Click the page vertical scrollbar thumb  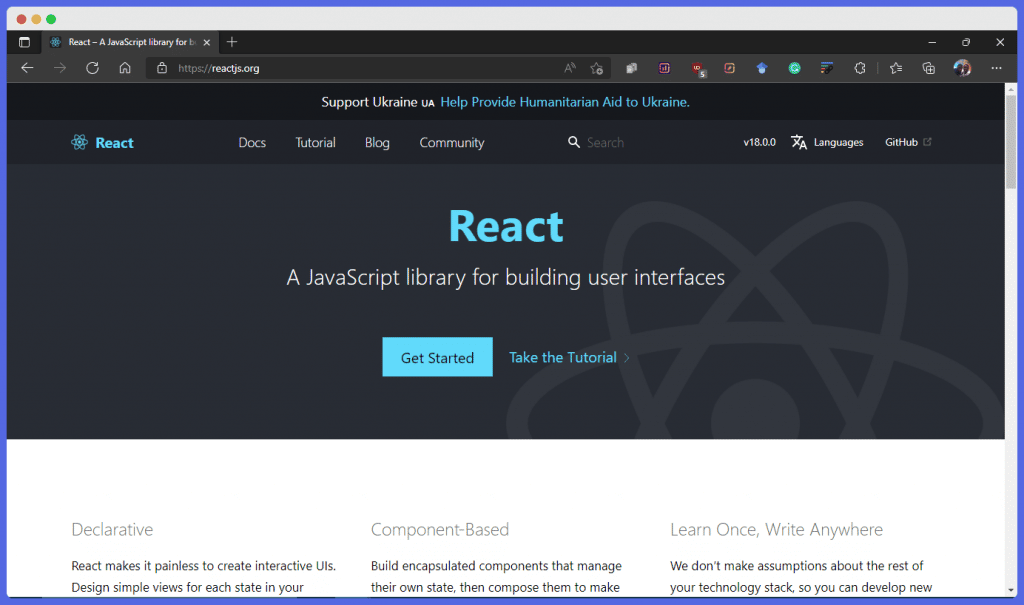tap(1011, 141)
